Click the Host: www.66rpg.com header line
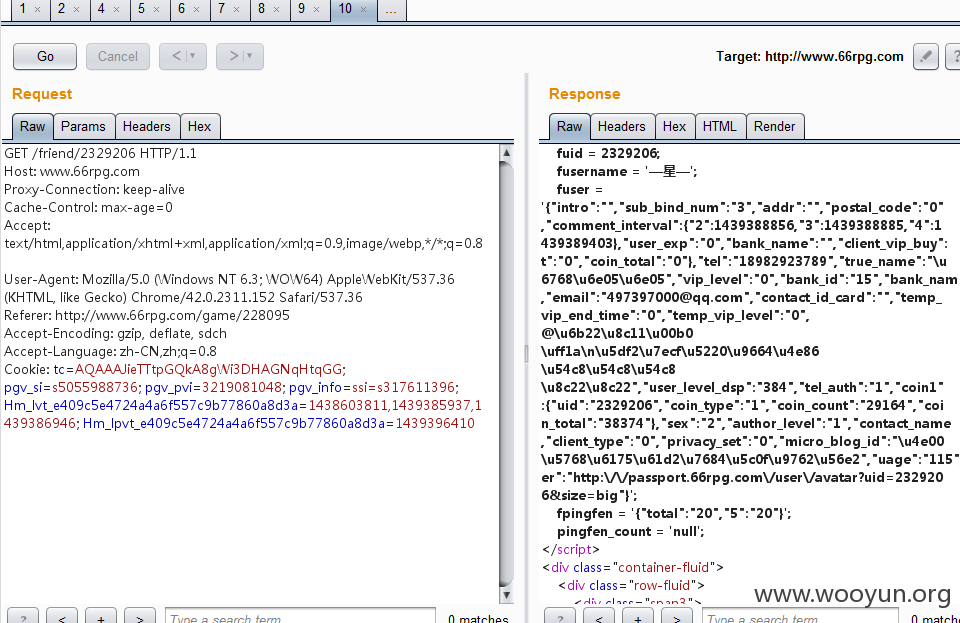 coord(72,171)
